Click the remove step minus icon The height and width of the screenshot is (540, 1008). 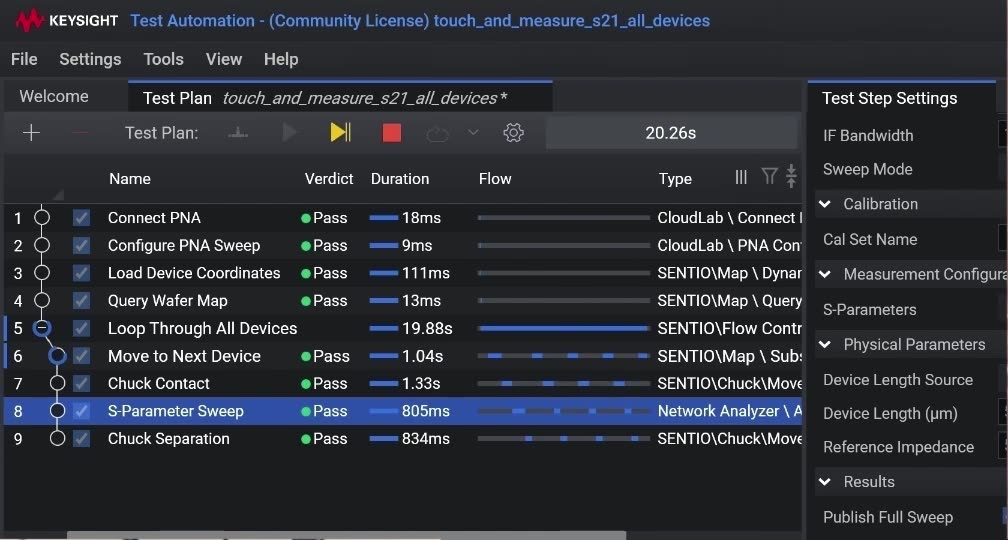[80, 133]
